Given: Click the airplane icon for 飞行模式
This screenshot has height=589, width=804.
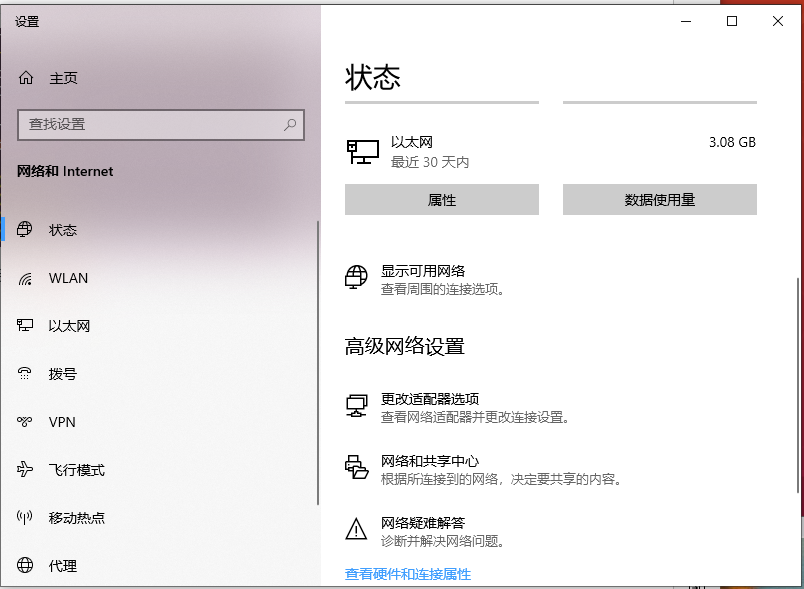Looking at the screenshot, I should pyautogui.click(x=25, y=469).
